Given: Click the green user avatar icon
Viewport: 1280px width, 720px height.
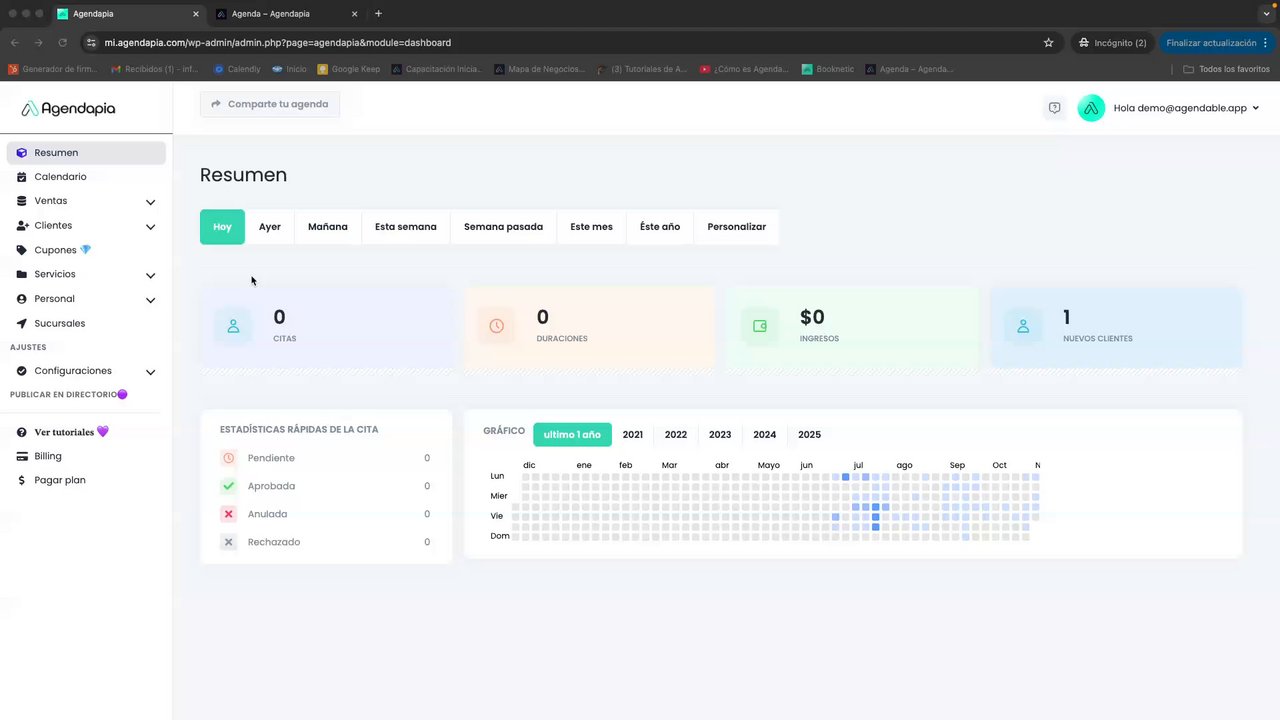Looking at the screenshot, I should 1091,108.
